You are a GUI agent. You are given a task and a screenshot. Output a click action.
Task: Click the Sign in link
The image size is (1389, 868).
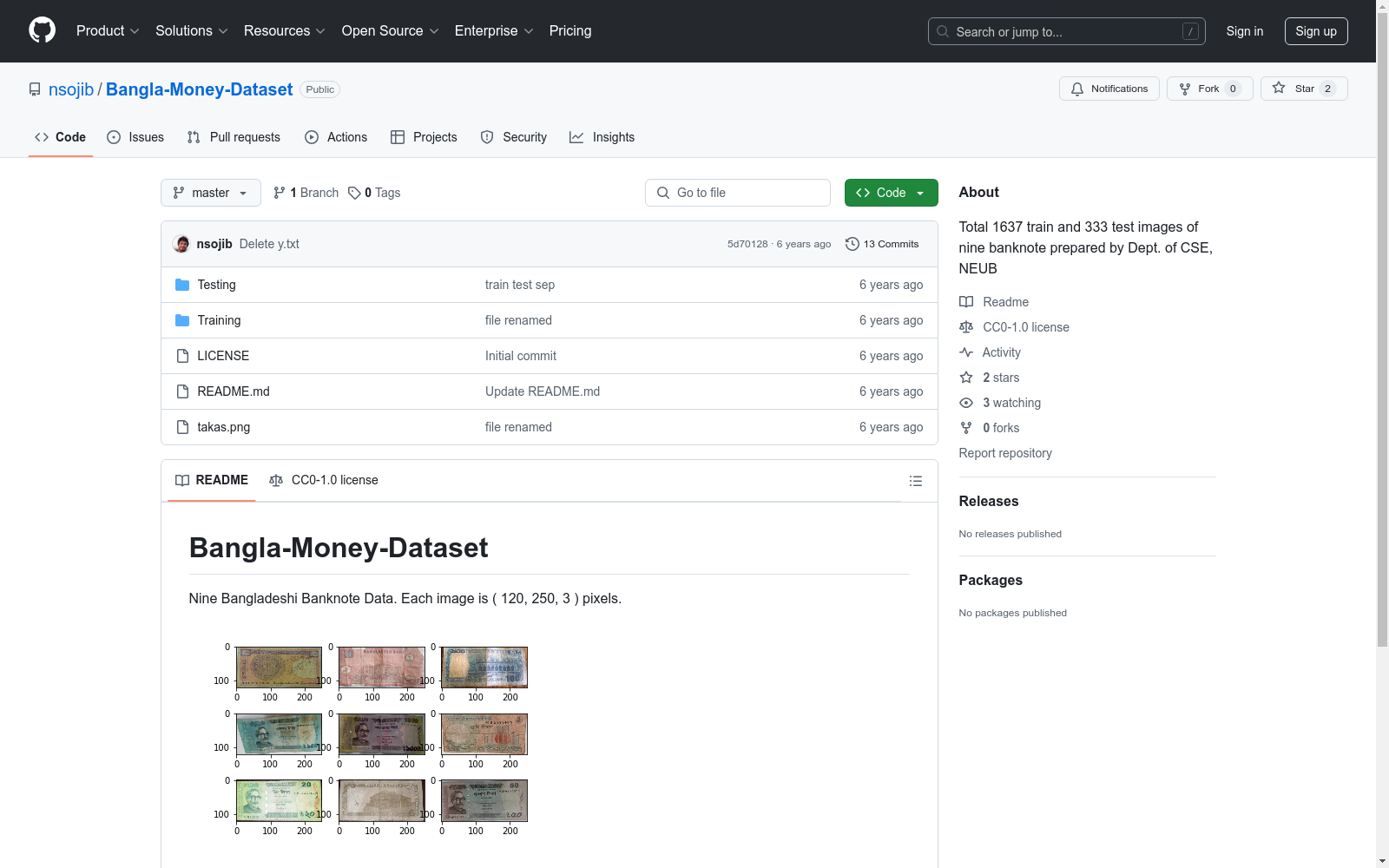click(1245, 31)
